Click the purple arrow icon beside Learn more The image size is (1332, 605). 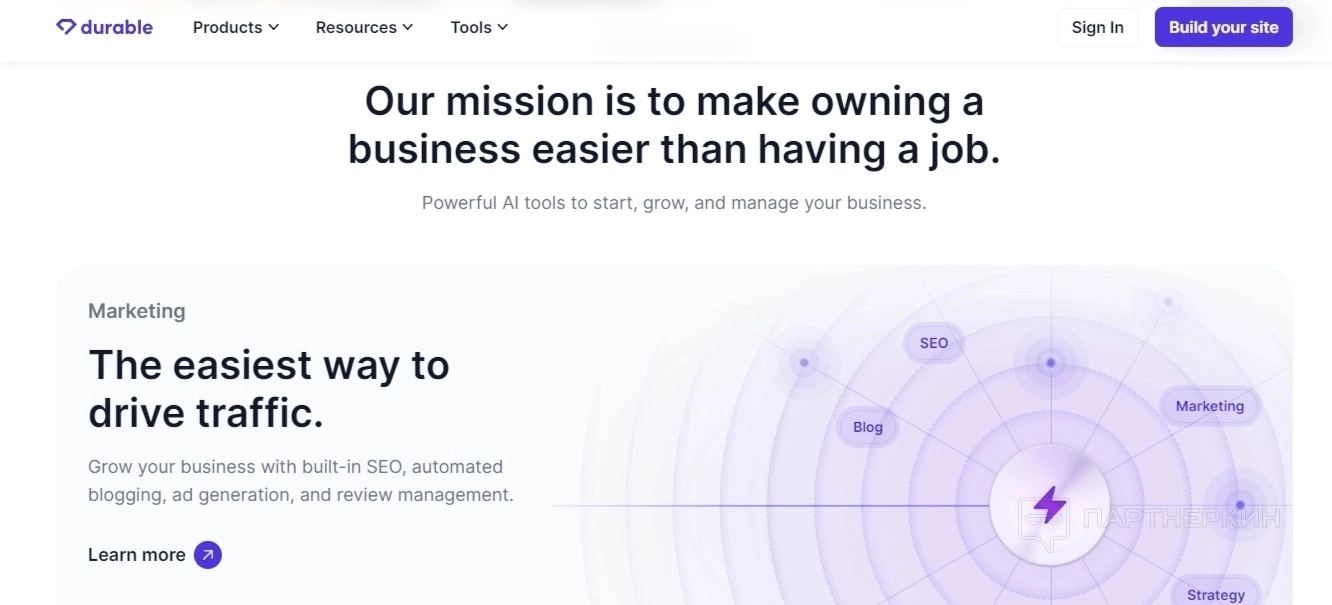(208, 555)
